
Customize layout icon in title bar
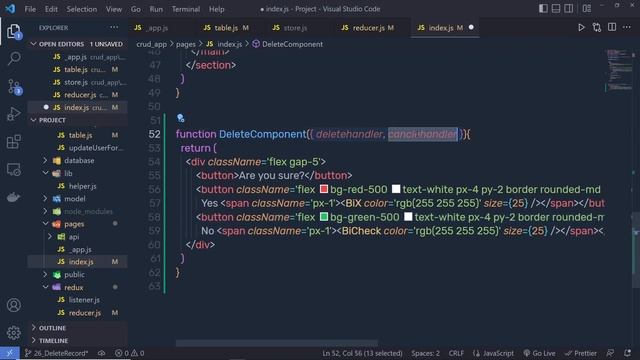[x=587, y=9]
